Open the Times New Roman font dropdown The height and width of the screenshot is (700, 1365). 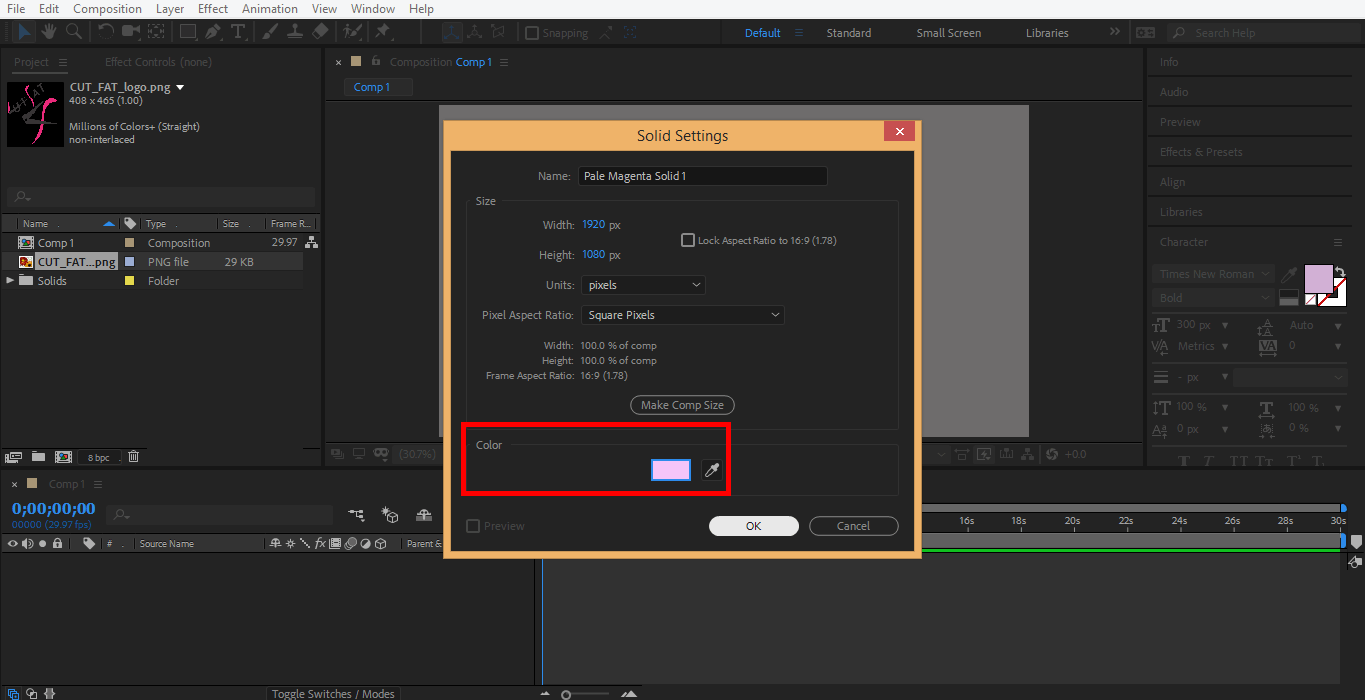(x=1213, y=274)
